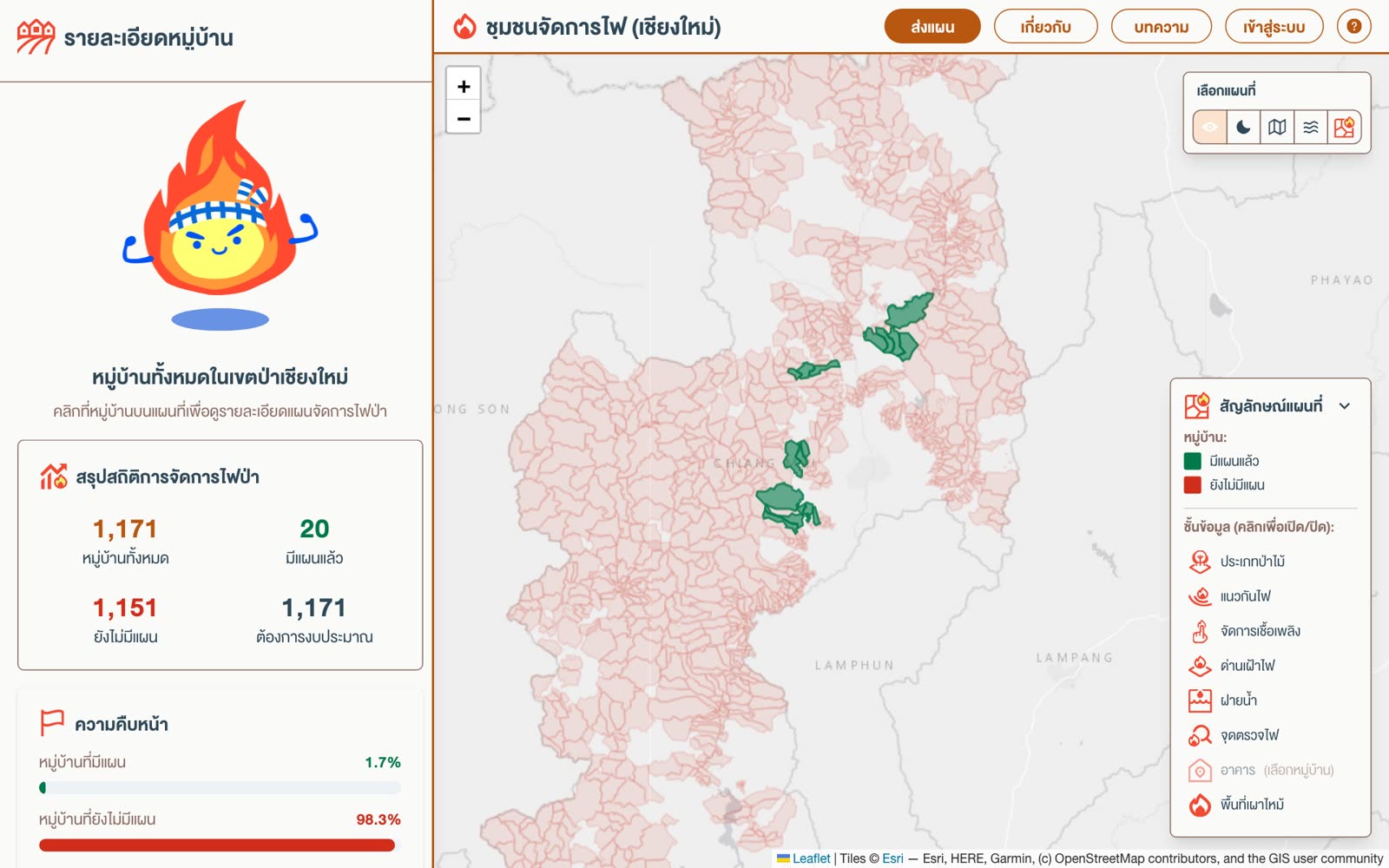Image resolution: width=1389 pixels, height=868 pixels.
Task: Select the eye default basemap icon
Action: pos(1209,127)
